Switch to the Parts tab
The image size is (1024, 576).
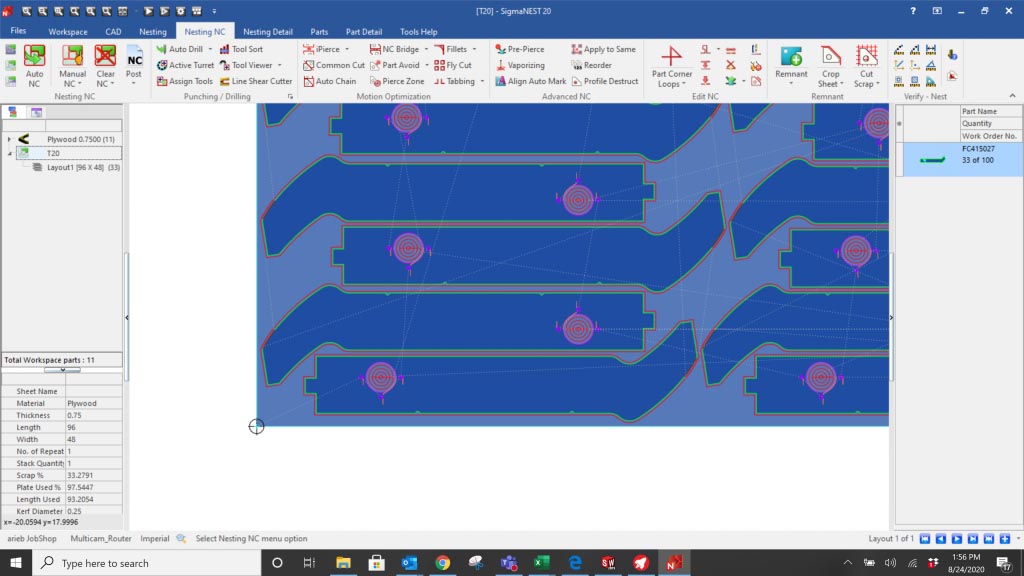click(x=319, y=31)
